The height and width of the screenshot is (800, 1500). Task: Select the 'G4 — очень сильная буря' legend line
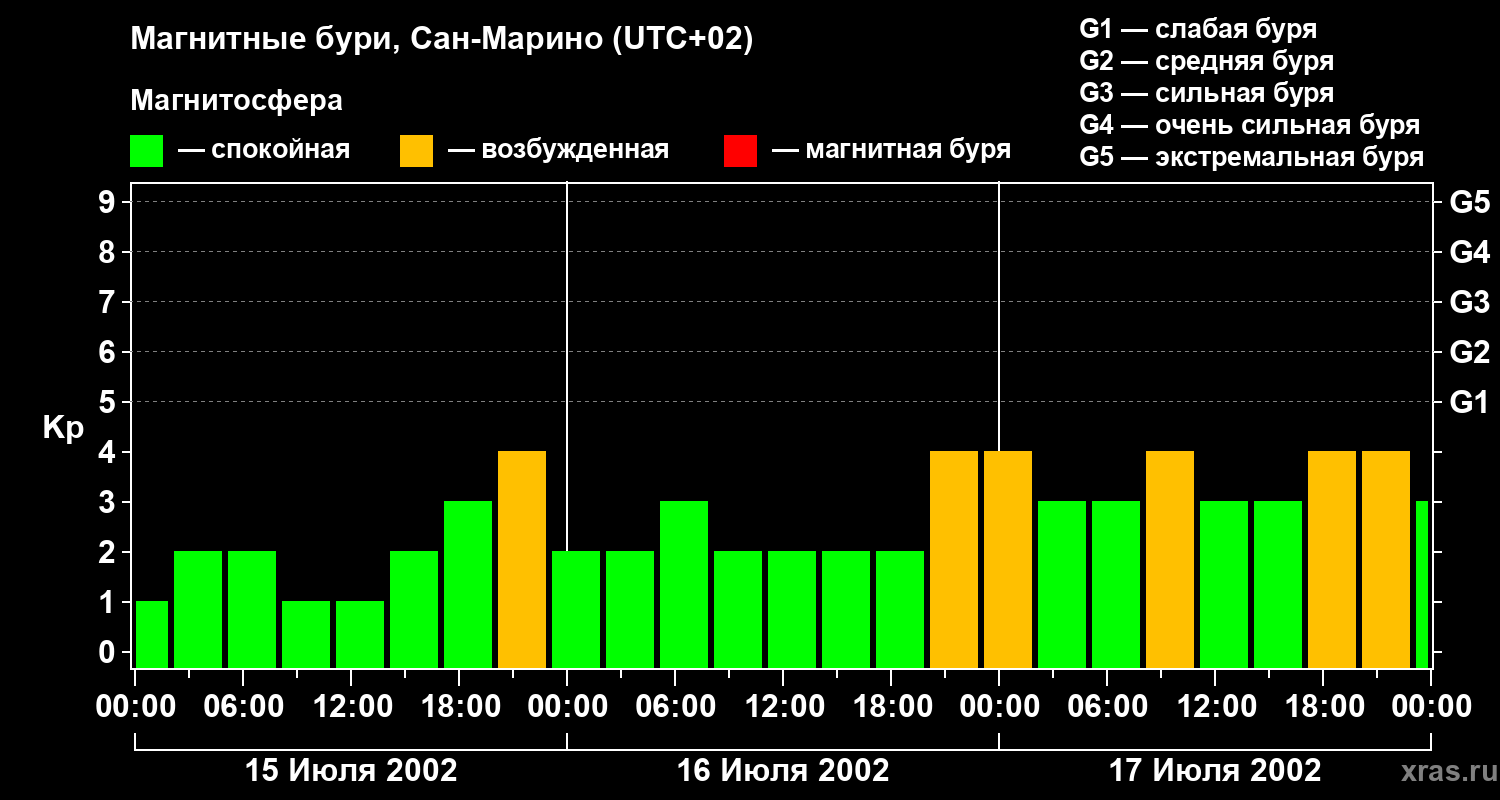[1249, 125]
